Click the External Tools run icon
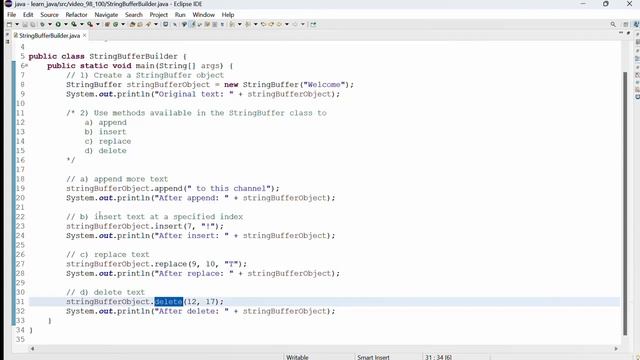This screenshot has width=640, height=360. point(90,24)
